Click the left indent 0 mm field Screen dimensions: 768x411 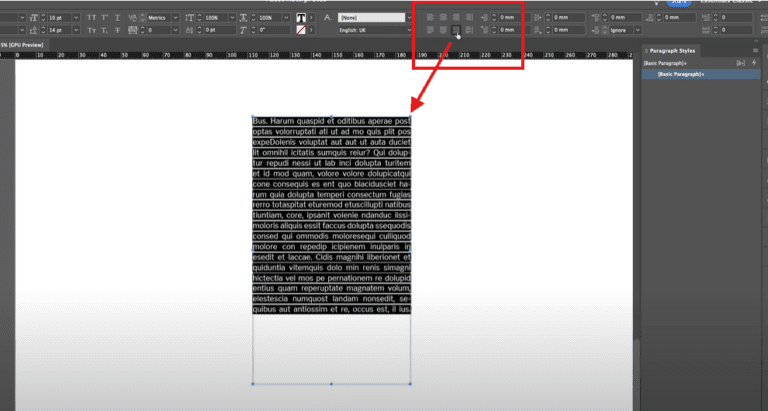click(x=507, y=18)
